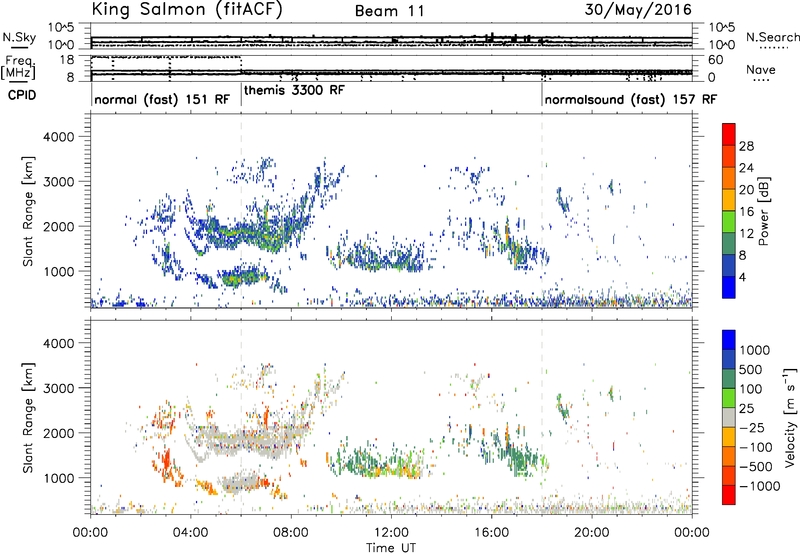
Task: Click the 'Nave' legend label
Action: pos(760,69)
